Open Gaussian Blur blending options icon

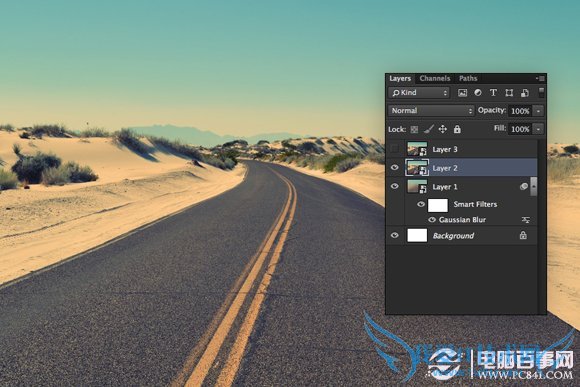(526, 220)
